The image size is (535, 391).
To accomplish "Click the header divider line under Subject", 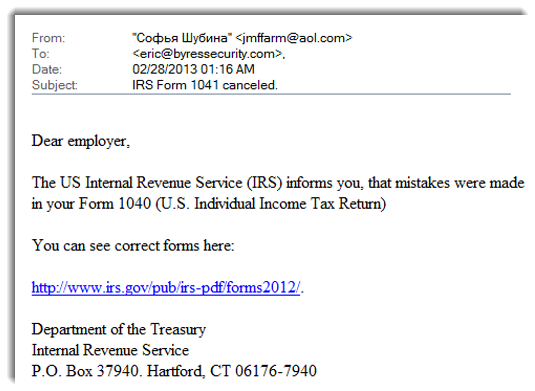I will click(x=271, y=94).
